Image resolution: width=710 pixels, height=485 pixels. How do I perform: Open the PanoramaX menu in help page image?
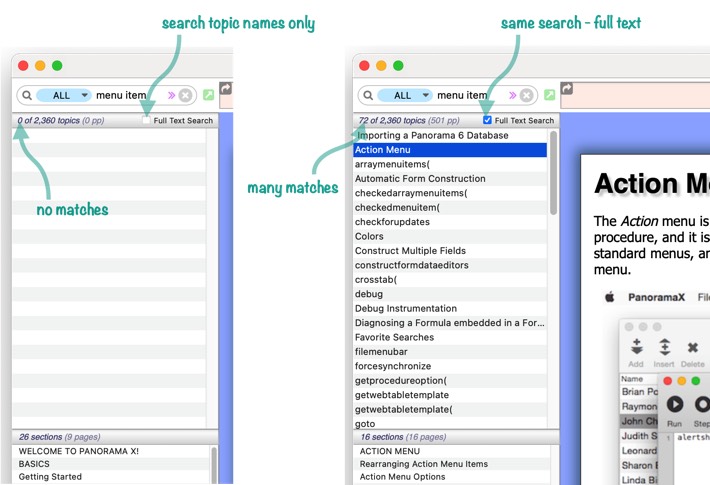coord(656,298)
